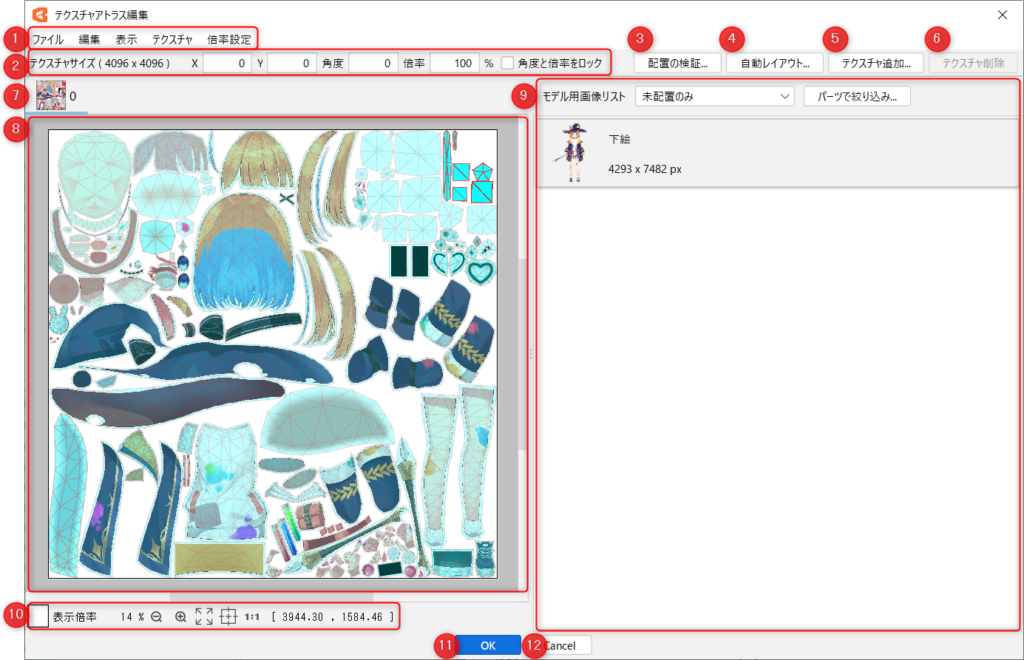The height and width of the screenshot is (660, 1024).
Task: Click the fit-to-view expand arrows icon
Action: point(204,617)
